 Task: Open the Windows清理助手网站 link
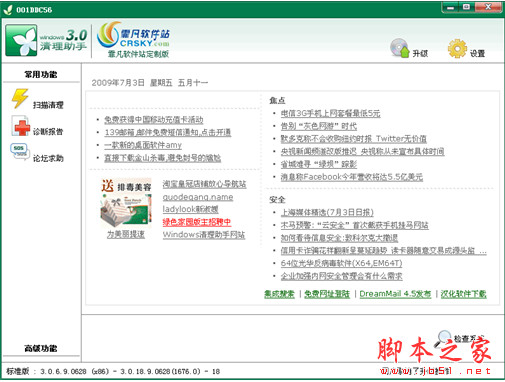coord(204,235)
